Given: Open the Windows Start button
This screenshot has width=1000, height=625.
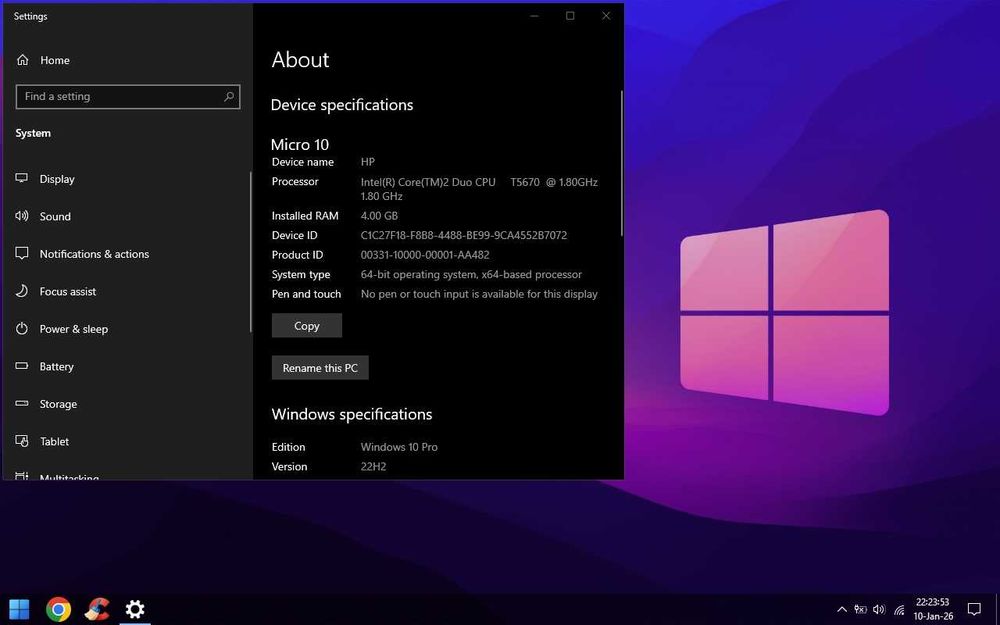Looking at the screenshot, I should (x=19, y=609).
